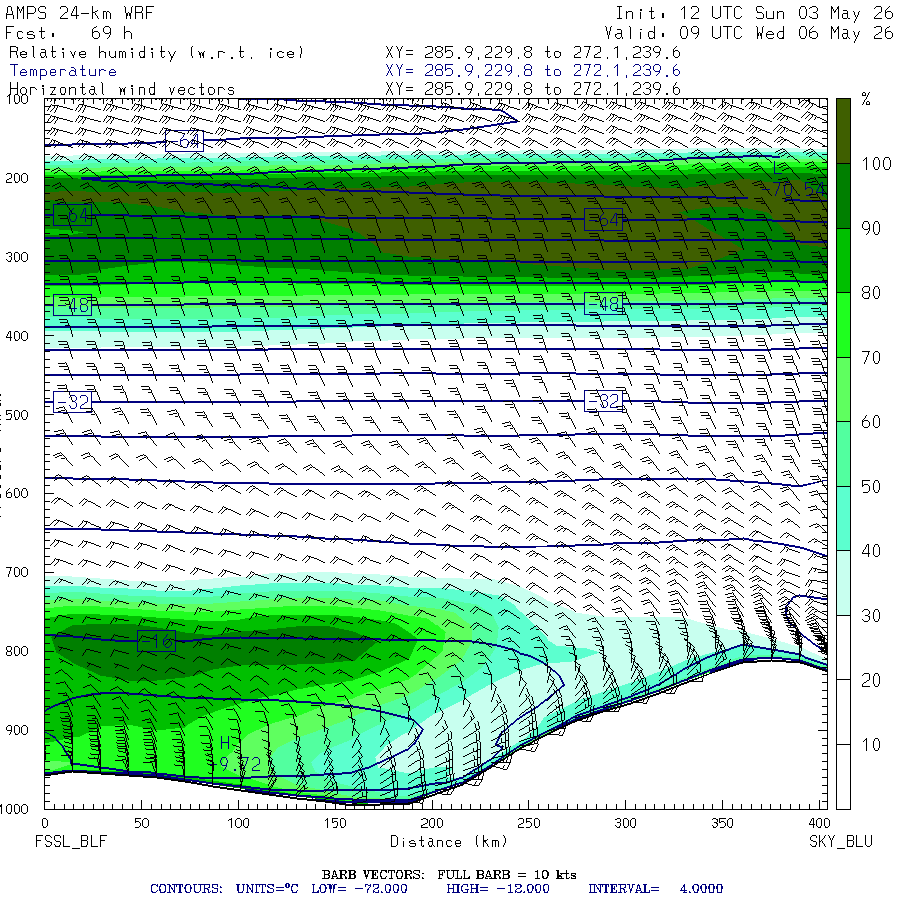Click the 100% dark olive colorbar segment
Screen dimensions: 900x900
843,131
